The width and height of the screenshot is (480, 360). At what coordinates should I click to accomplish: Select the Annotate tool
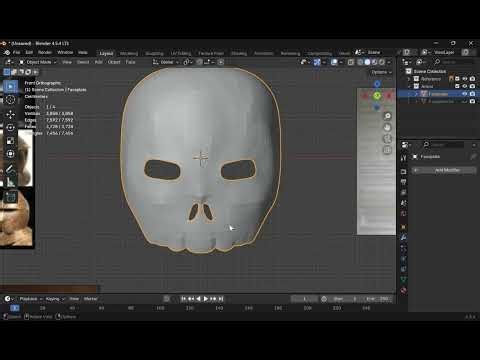coord(10,169)
